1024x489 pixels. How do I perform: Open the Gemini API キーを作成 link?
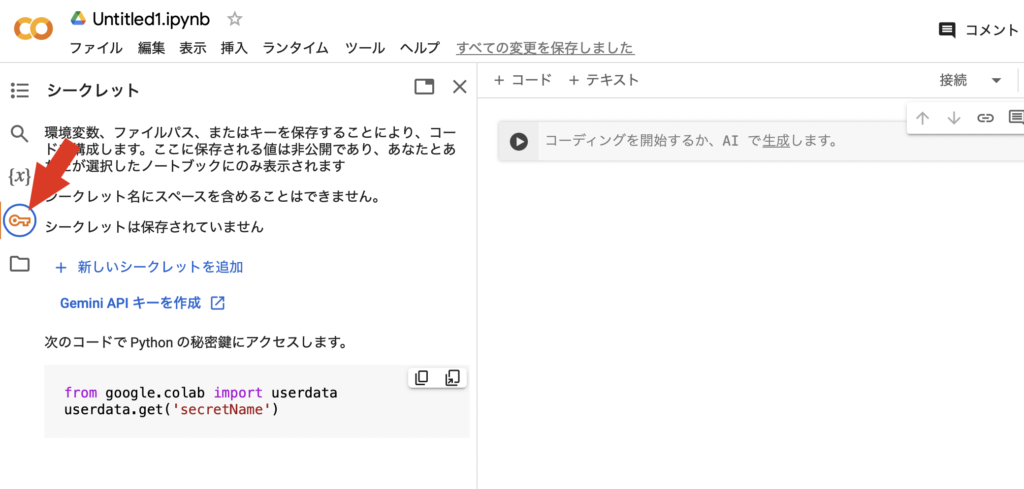click(x=141, y=303)
